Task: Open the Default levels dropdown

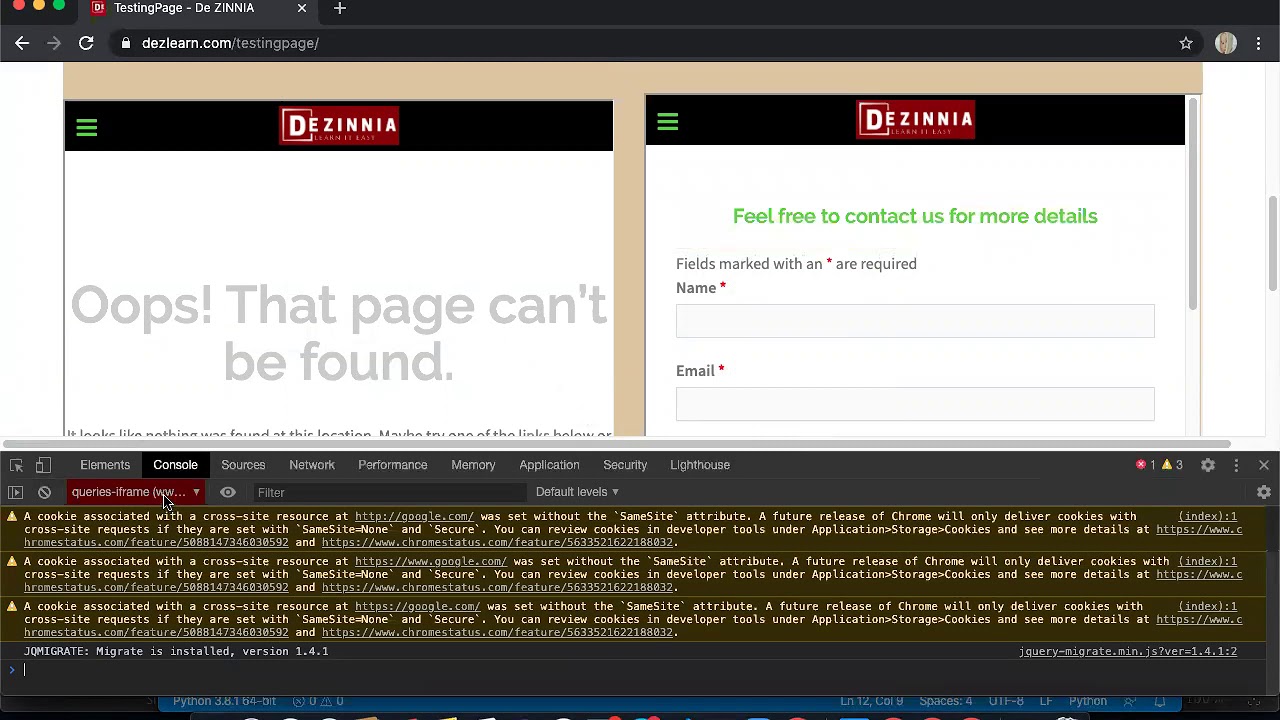Action: point(577,492)
